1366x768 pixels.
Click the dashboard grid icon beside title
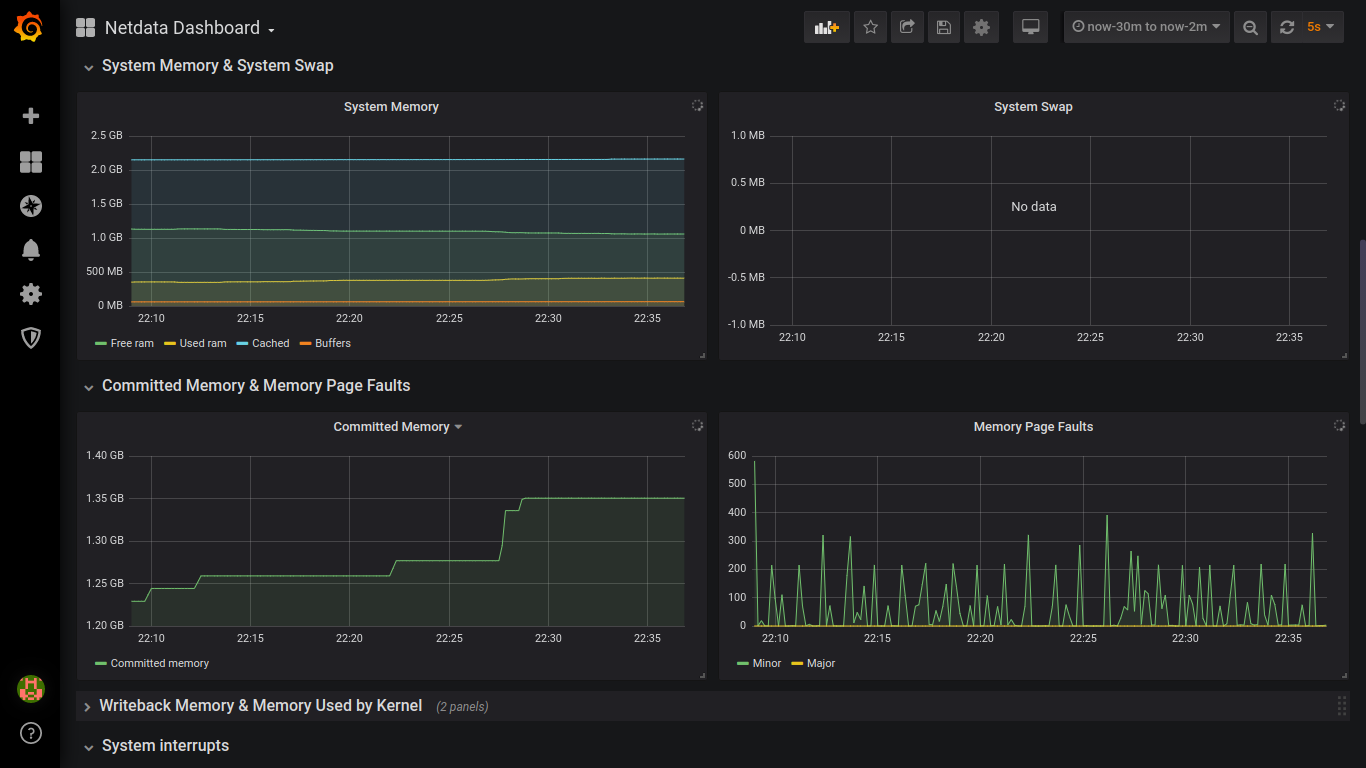click(86, 28)
